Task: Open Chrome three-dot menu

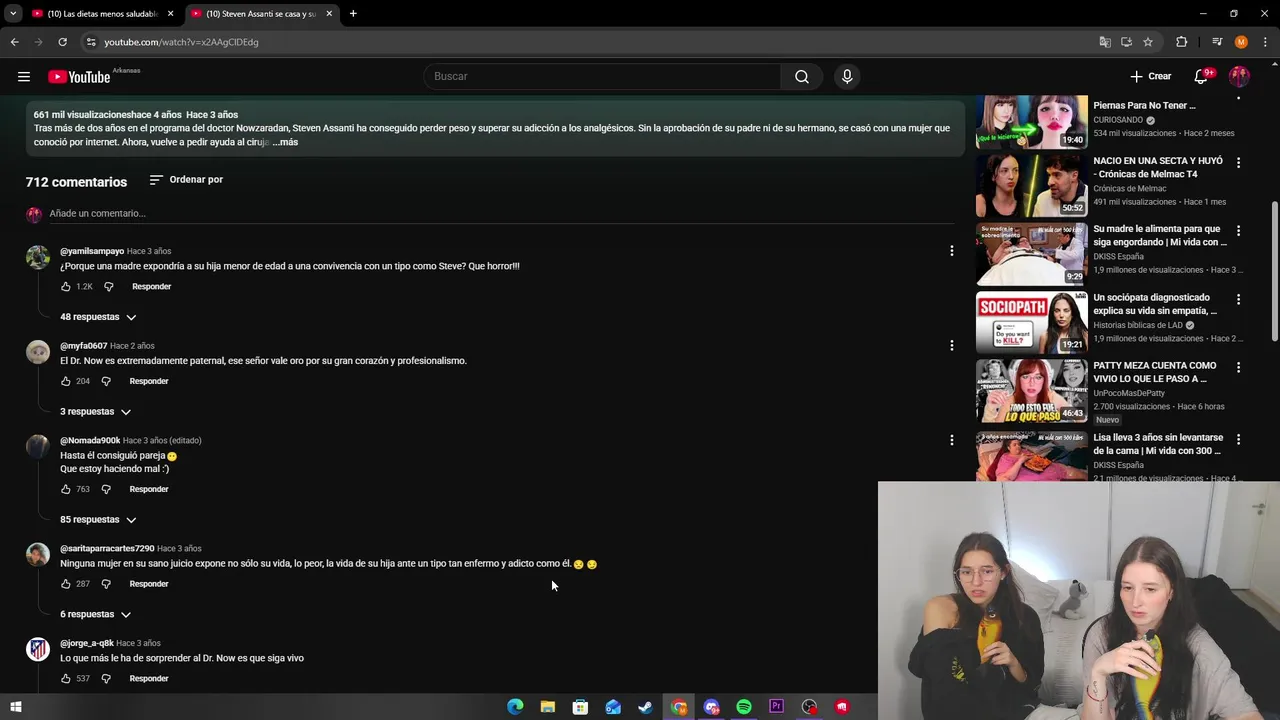Action: tap(1265, 42)
